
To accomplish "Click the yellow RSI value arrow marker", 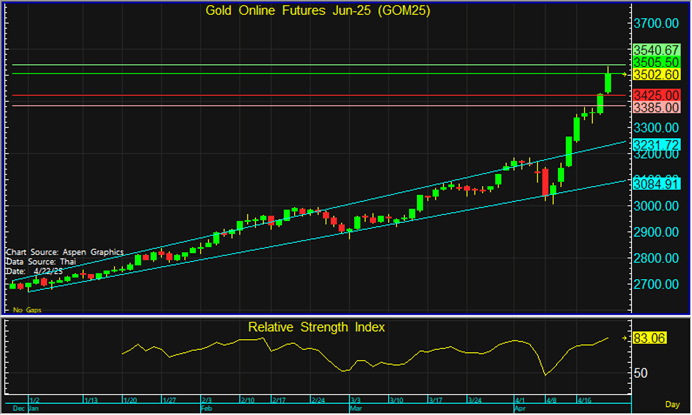I will click(626, 339).
